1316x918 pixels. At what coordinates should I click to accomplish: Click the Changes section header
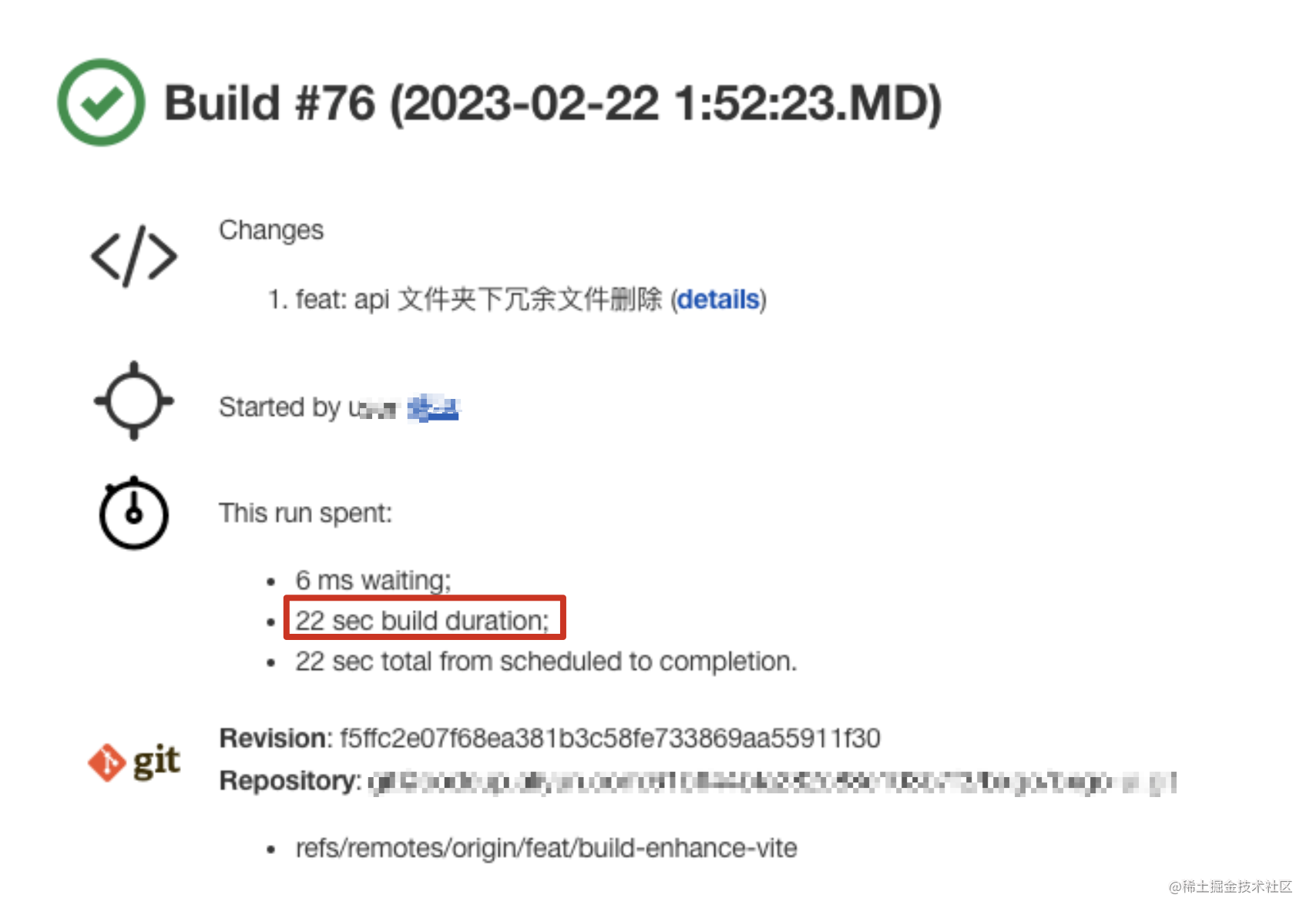pyautogui.click(x=270, y=229)
